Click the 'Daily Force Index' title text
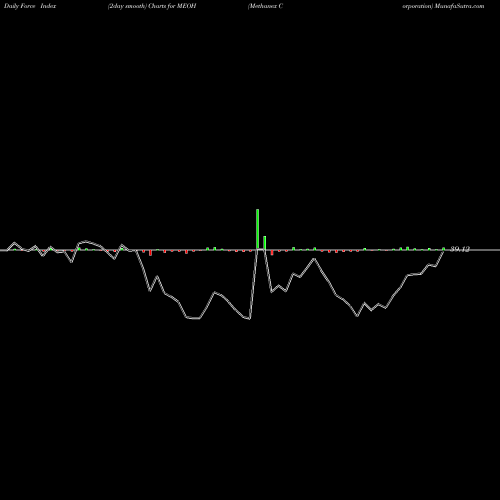Viewport: 500px width, 500px height. pos(30,6)
